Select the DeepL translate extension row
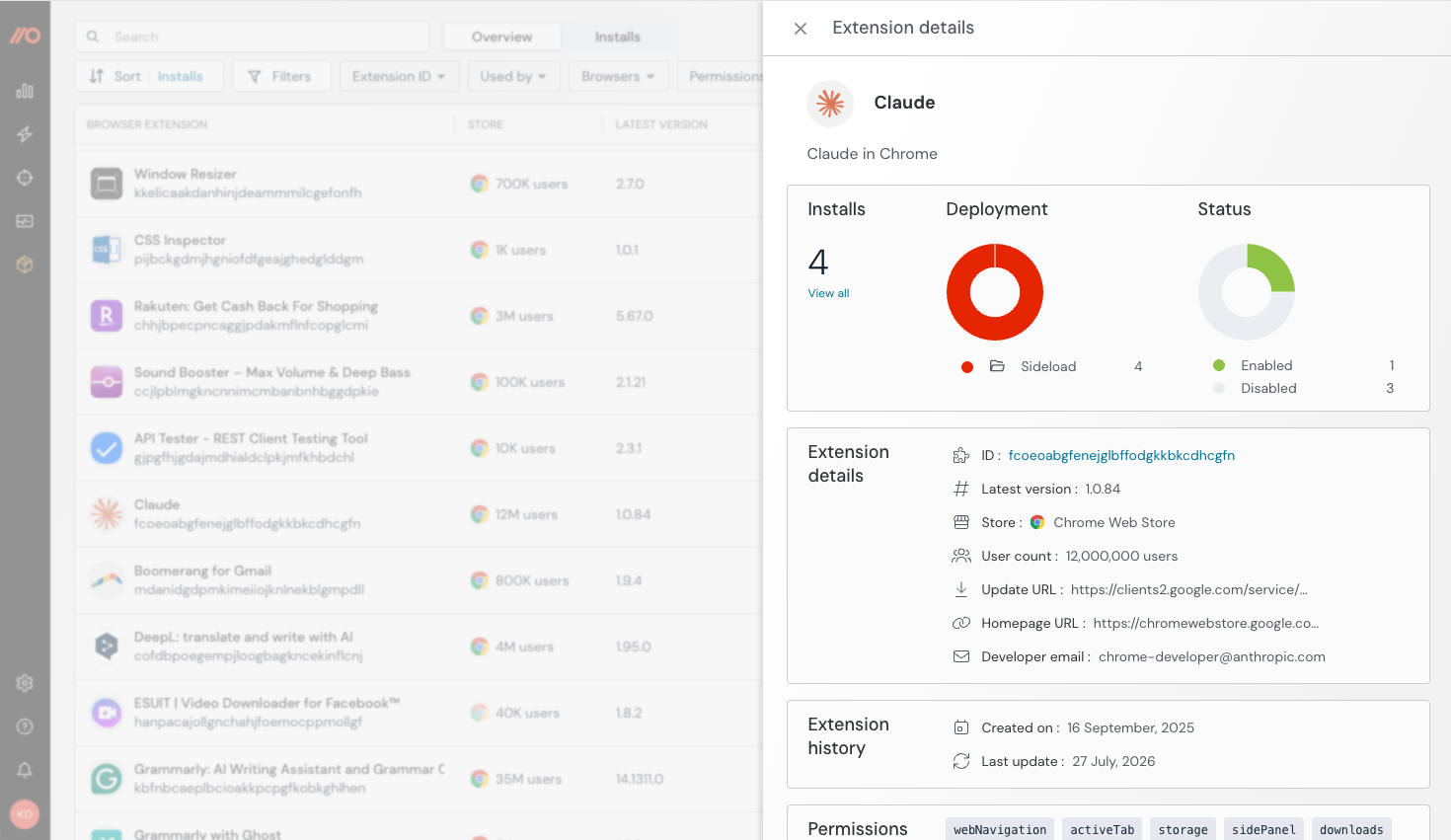This screenshot has width=1451, height=840. coord(419,647)
